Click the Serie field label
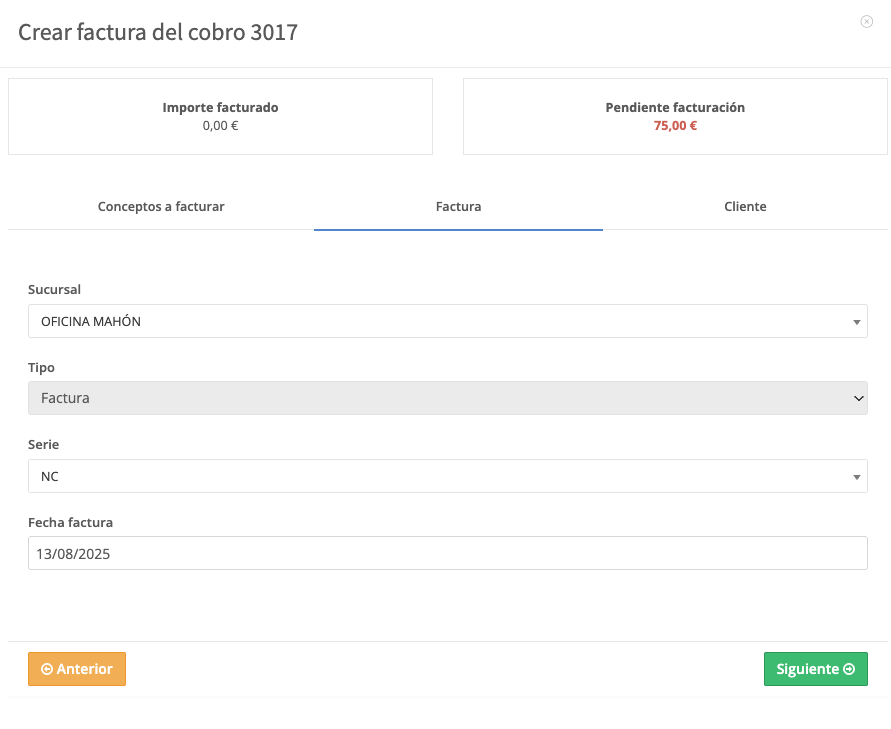 pyautogui.click(x=44, y=444)
